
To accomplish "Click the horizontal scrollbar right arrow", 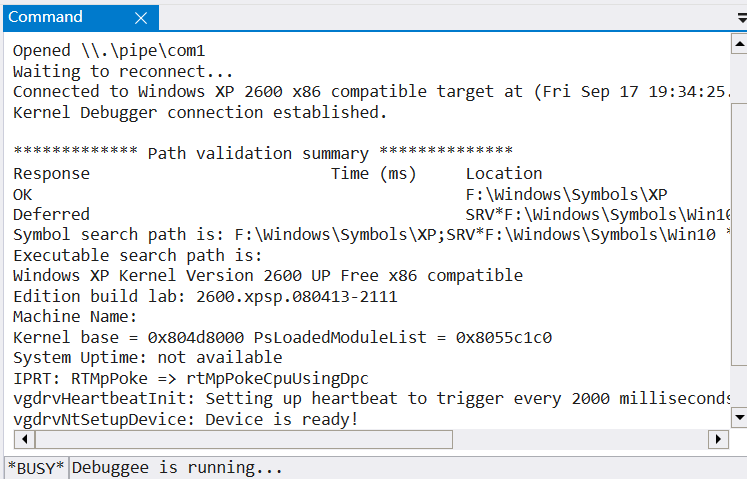I will pyautogui.click(x=718, y=438).
